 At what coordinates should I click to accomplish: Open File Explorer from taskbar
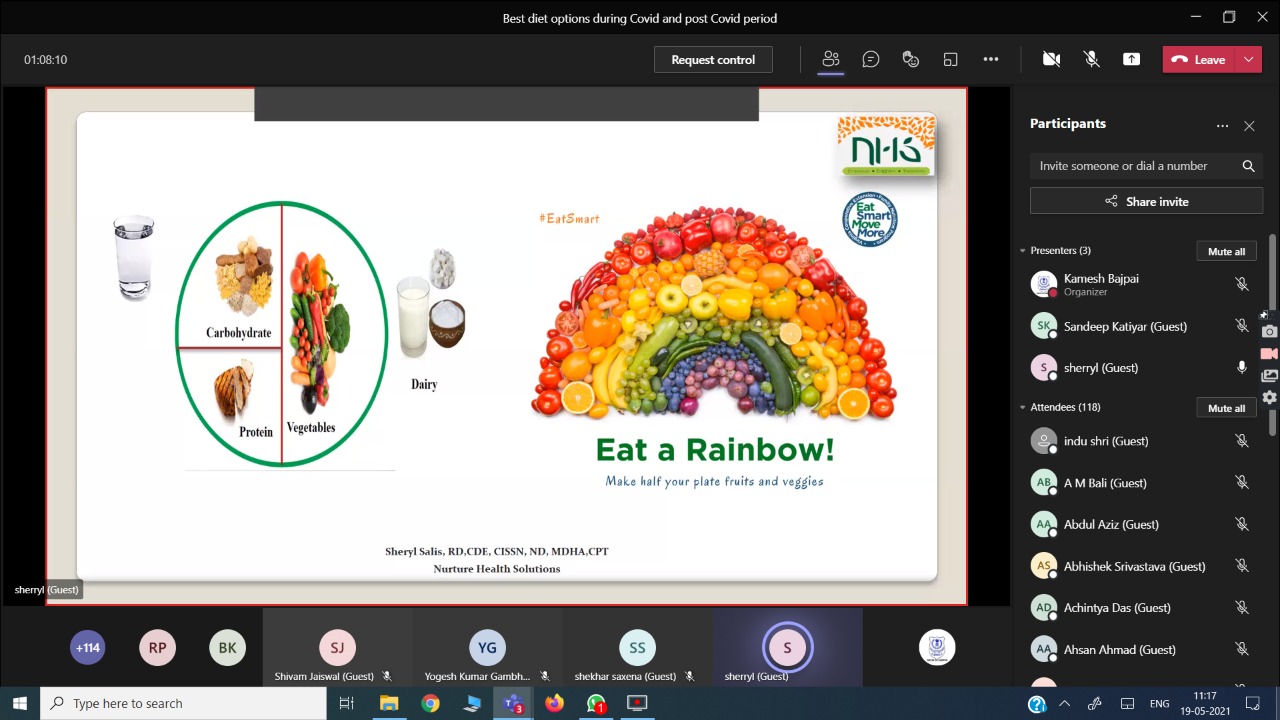coord(388,703)
